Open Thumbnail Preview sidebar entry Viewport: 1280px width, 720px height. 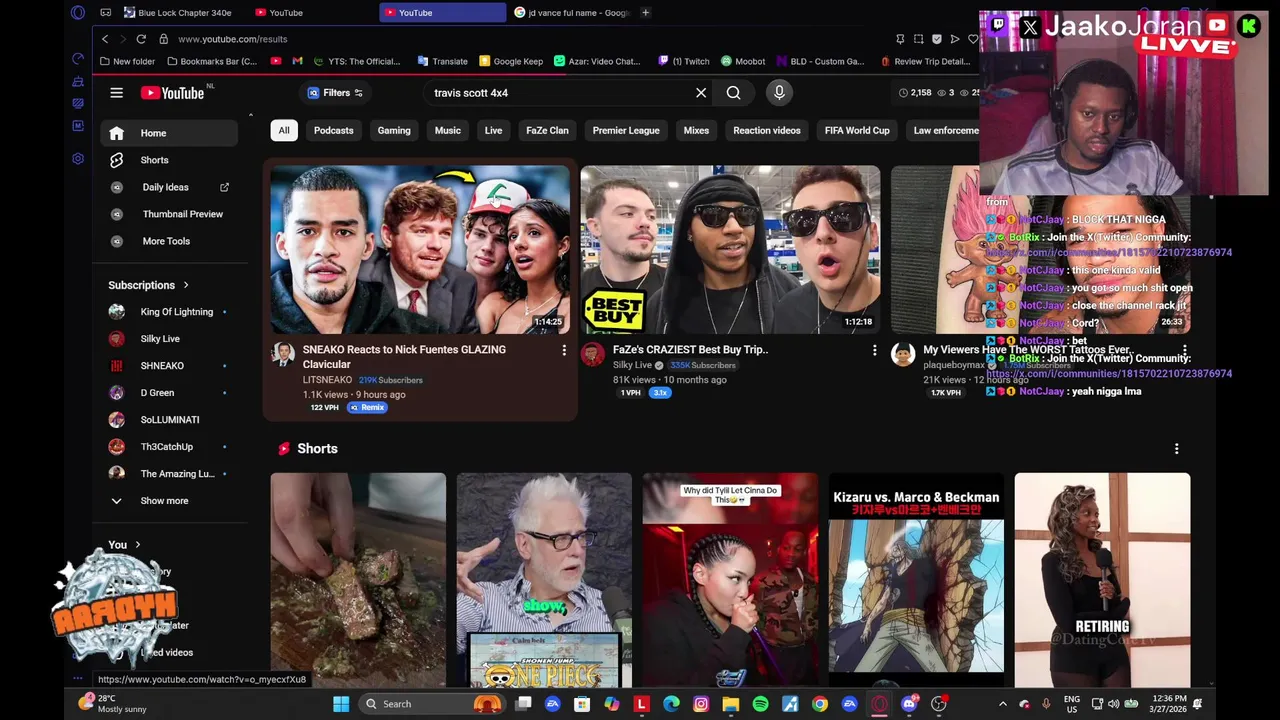pyautogui.click(x=169, y=214)
